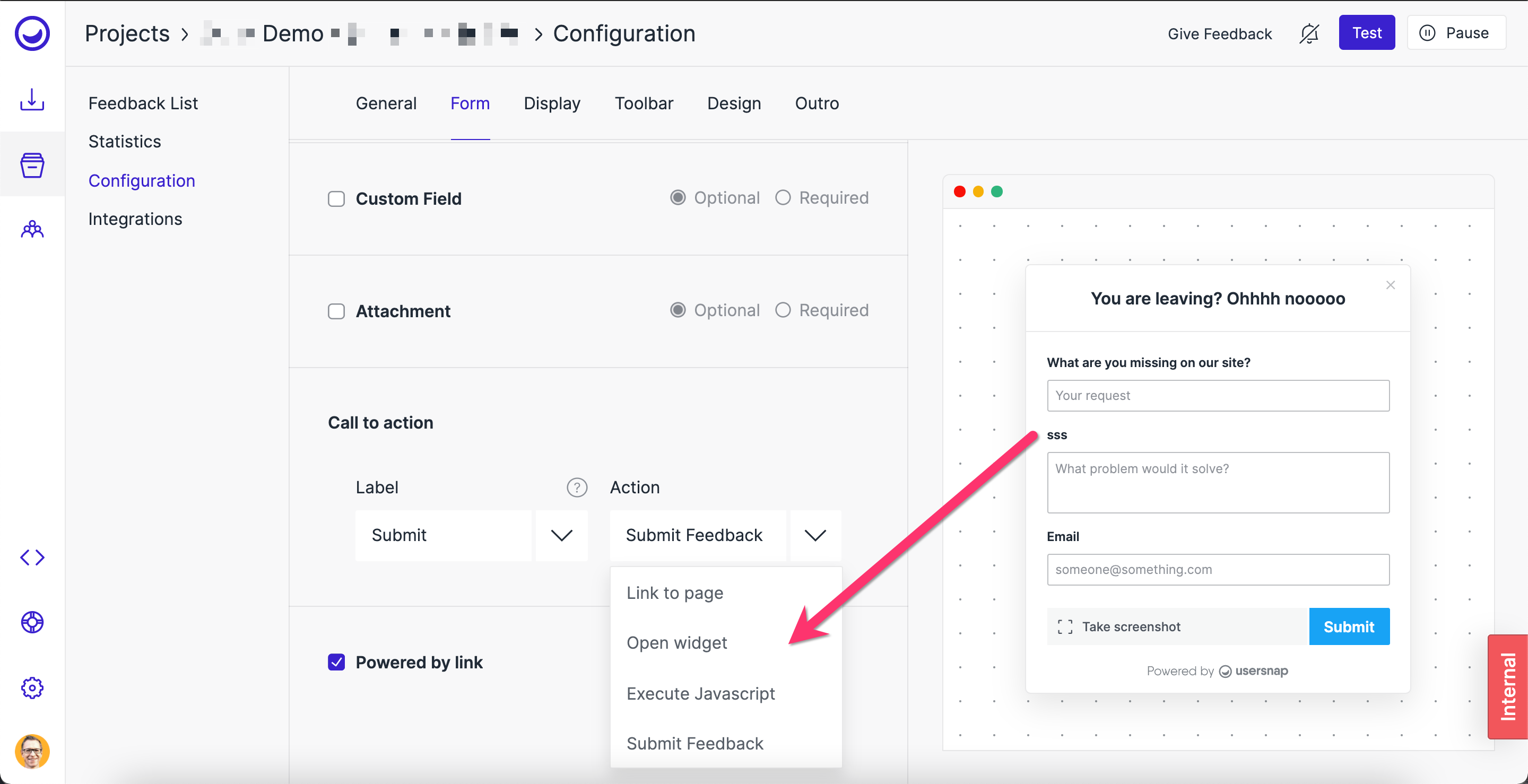This screenshot has width=1528, height=784.
Task: Select Required for Attachment
Action: coord(783,310)
